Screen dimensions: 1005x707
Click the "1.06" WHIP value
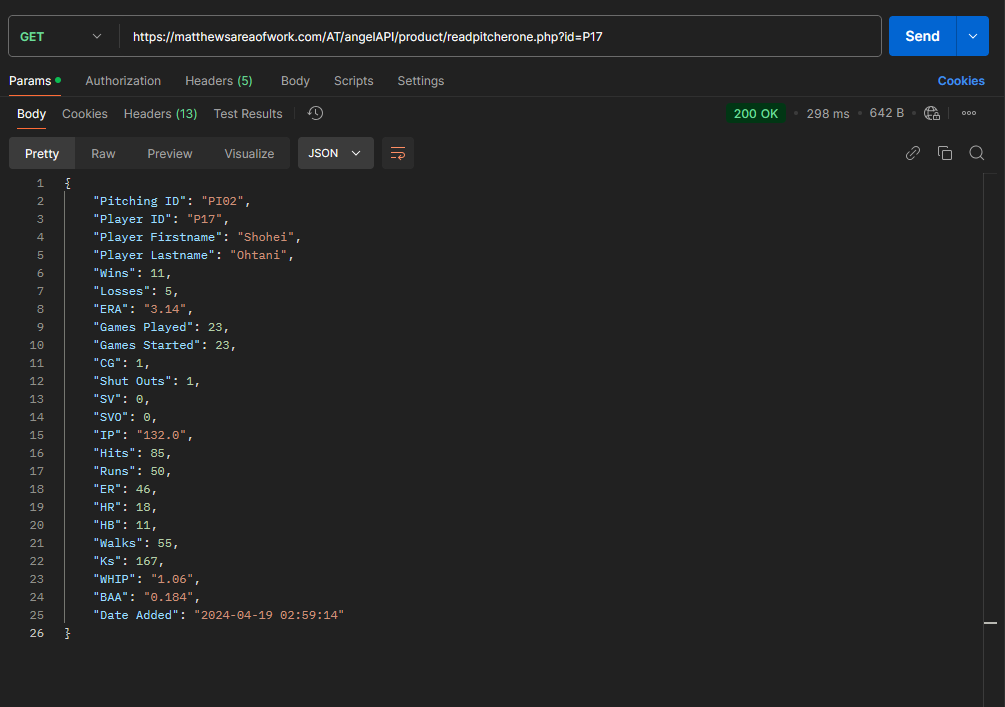pyautogui.click(x=172, y=579)
